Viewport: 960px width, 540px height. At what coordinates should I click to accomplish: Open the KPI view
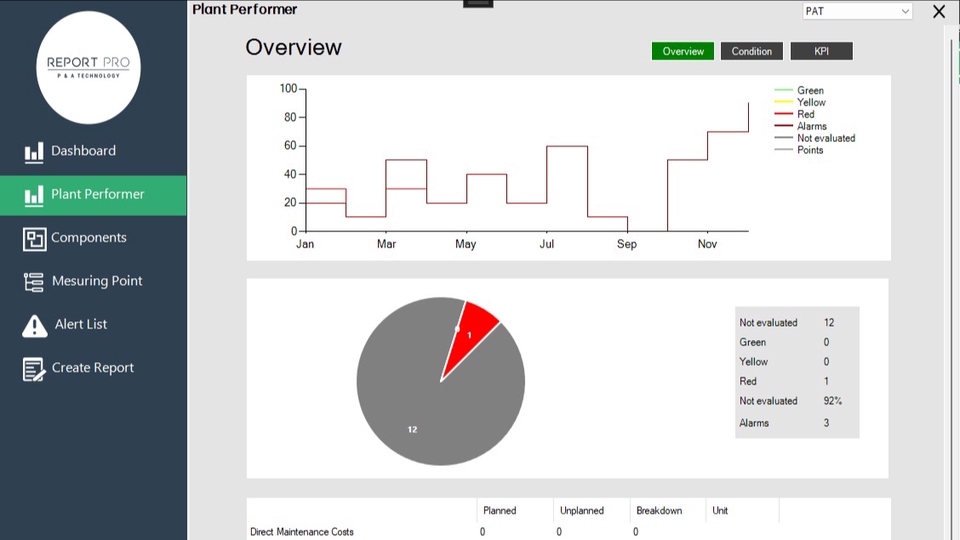pyautogui.click(x=822, y=51)
